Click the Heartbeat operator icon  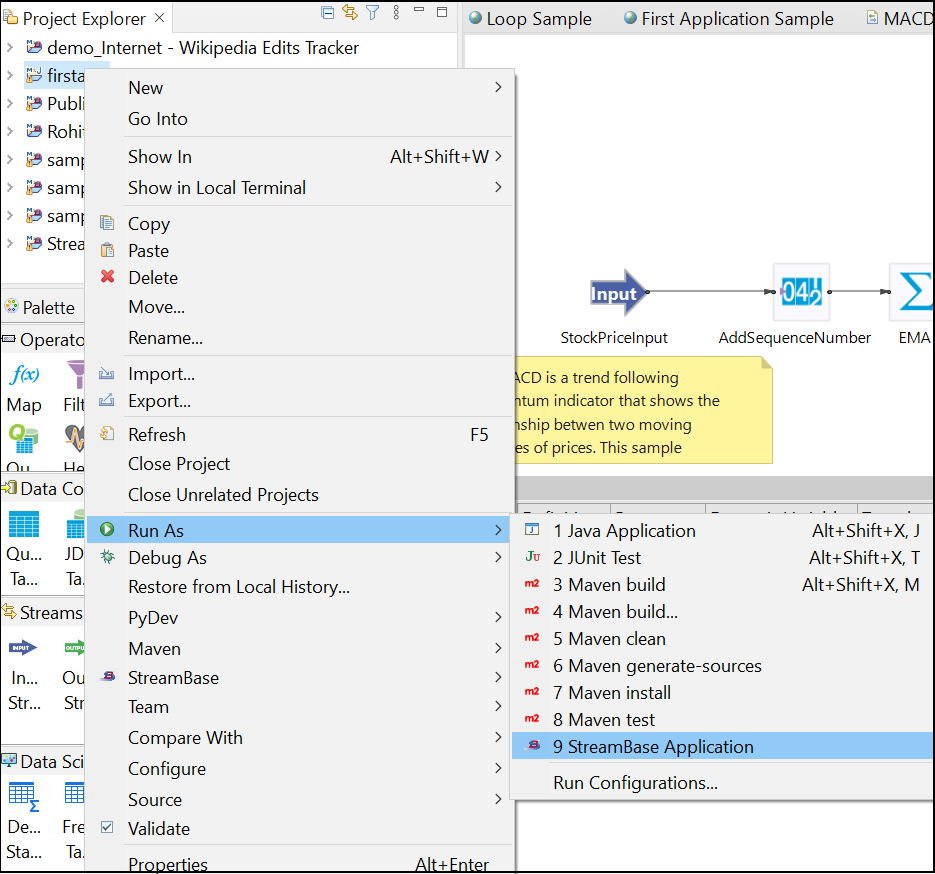[x=75, y=438]
